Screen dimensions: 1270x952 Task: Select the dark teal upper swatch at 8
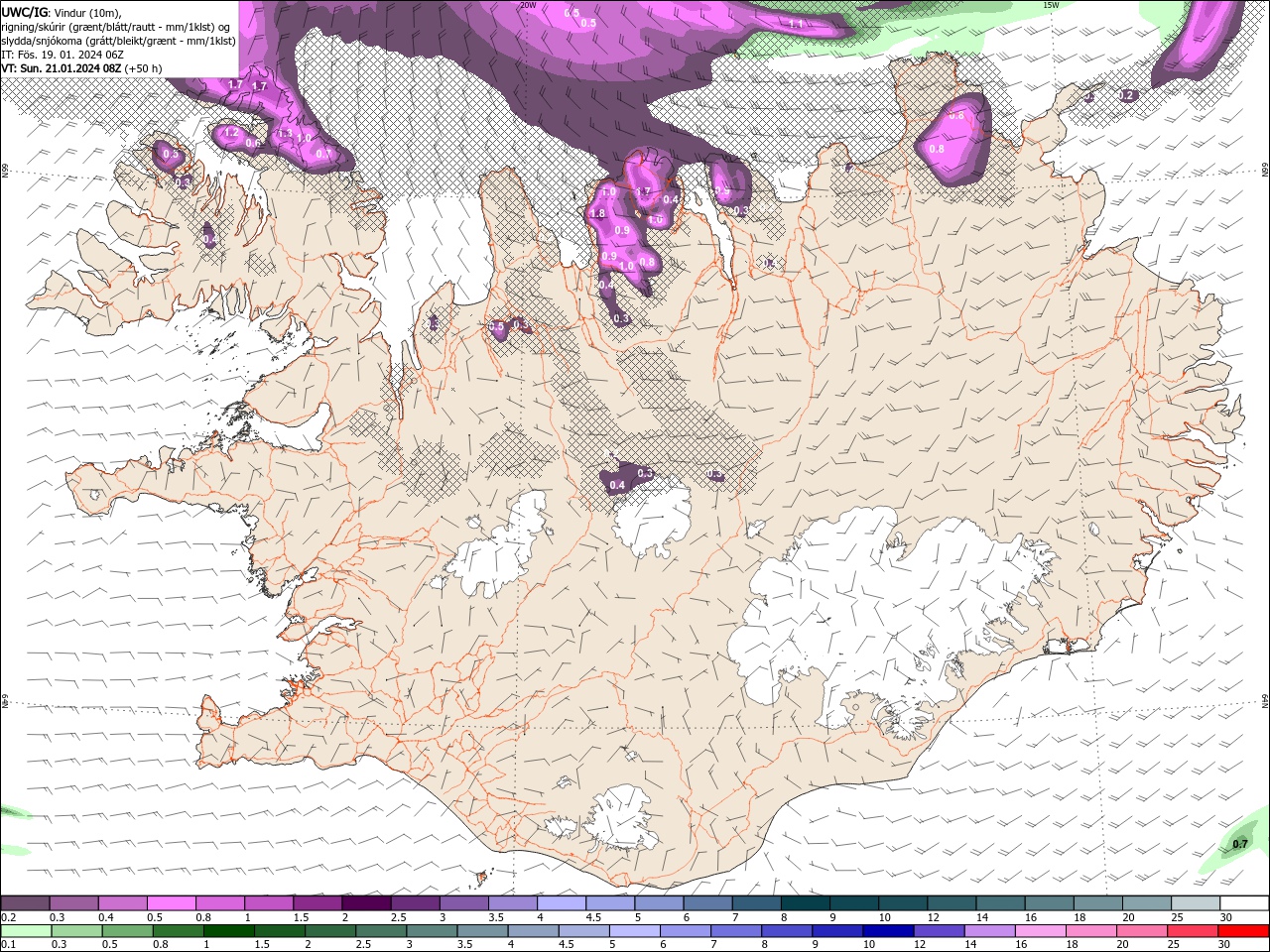pyautogui.click(x=806, y=903)
